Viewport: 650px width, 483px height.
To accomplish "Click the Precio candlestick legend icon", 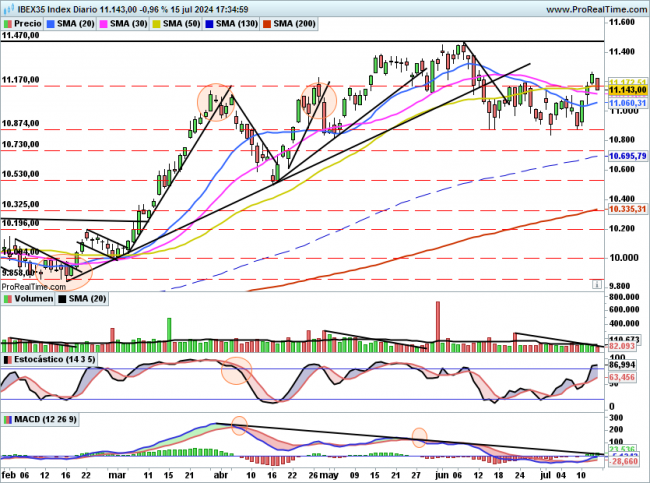I will click(9, 21).
